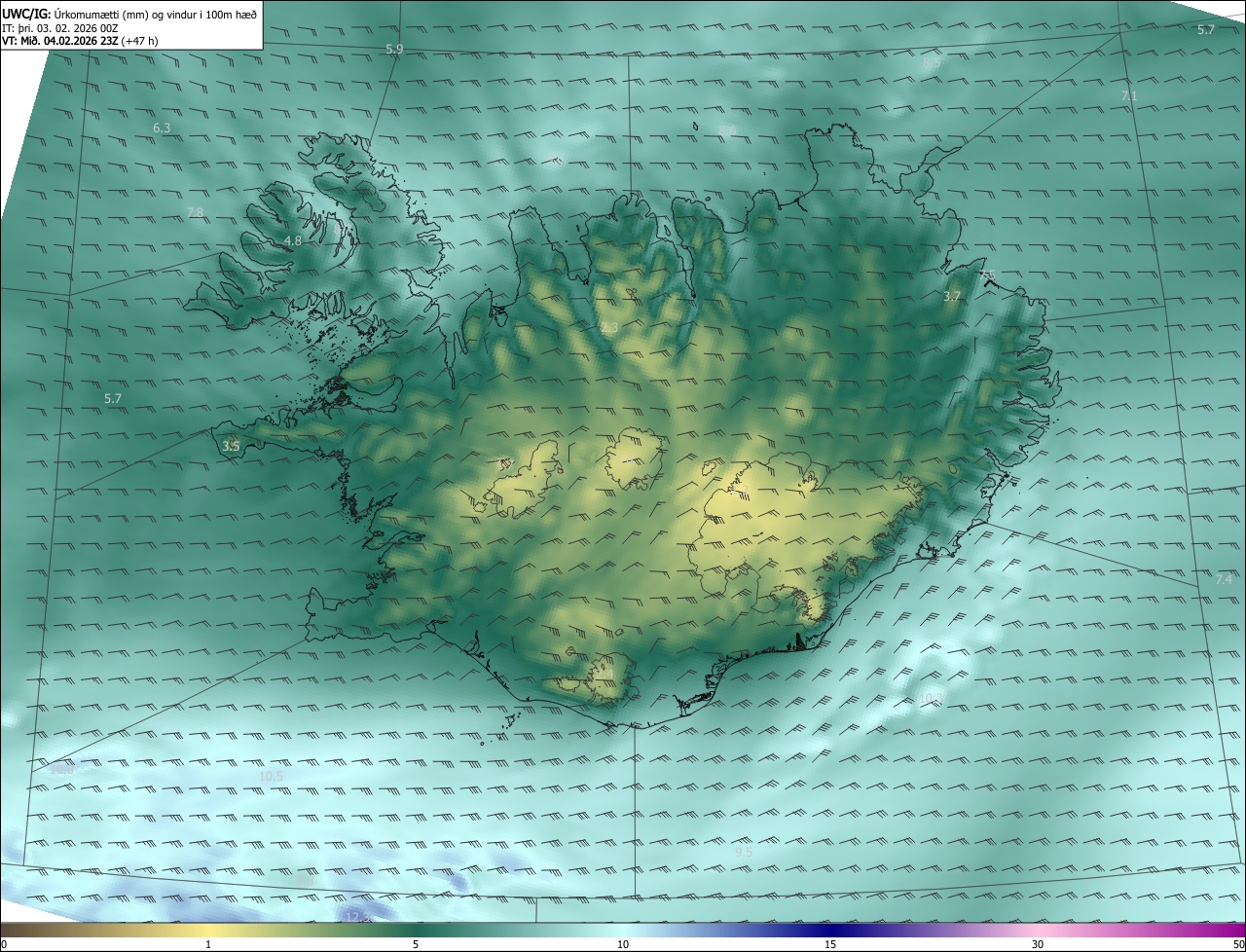Click the '50' tick label on the color scale
The width and height of the screenshot is (1246, 952).
pos(1238,944)
